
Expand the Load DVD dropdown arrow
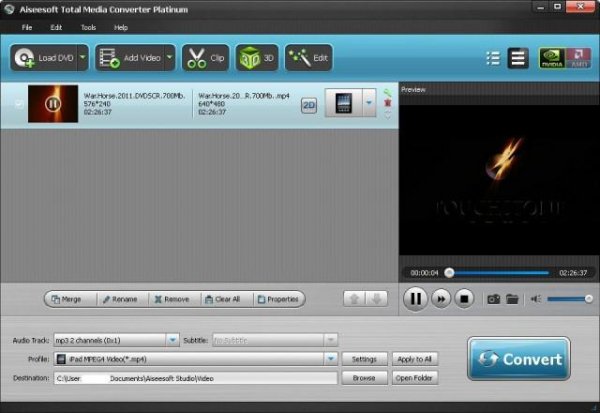click(83, 58)
